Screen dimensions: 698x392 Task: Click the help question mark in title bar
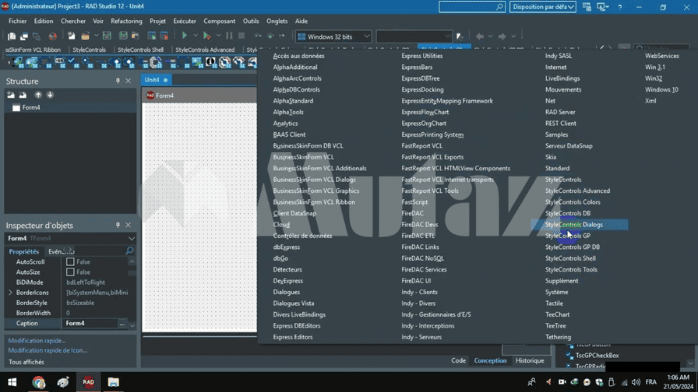pos(620,7)
